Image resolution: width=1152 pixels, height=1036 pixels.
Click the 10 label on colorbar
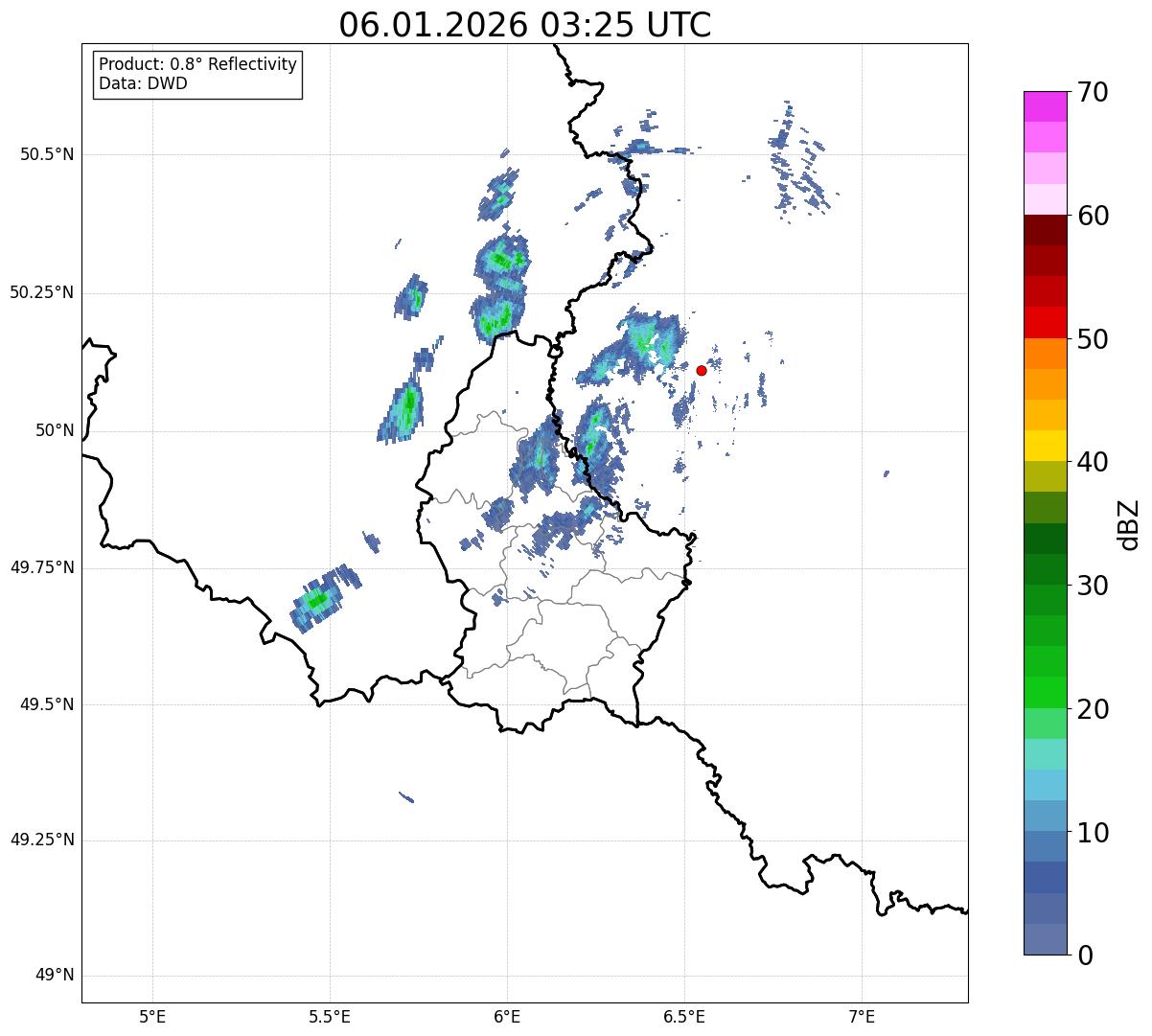(1093, 833)
